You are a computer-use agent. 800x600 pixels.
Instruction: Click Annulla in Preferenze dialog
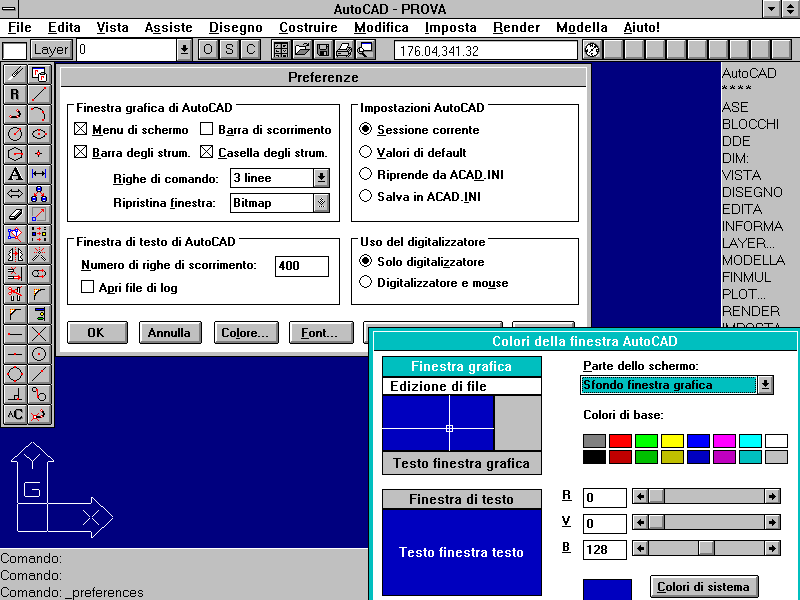pos(170,333)
